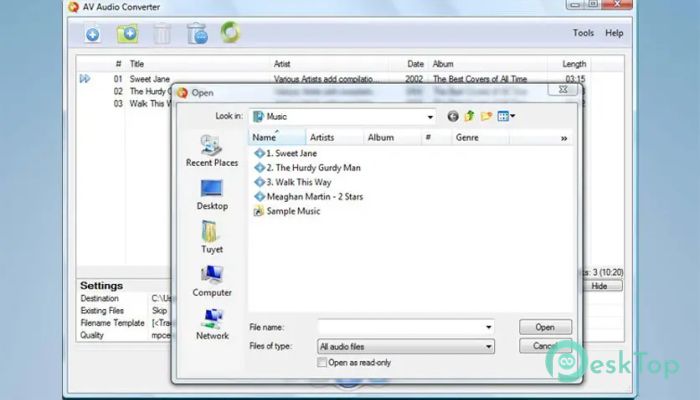Click the Up One Level folder icon
Viewport: 700px width, 400px height.
click(469, 117)
